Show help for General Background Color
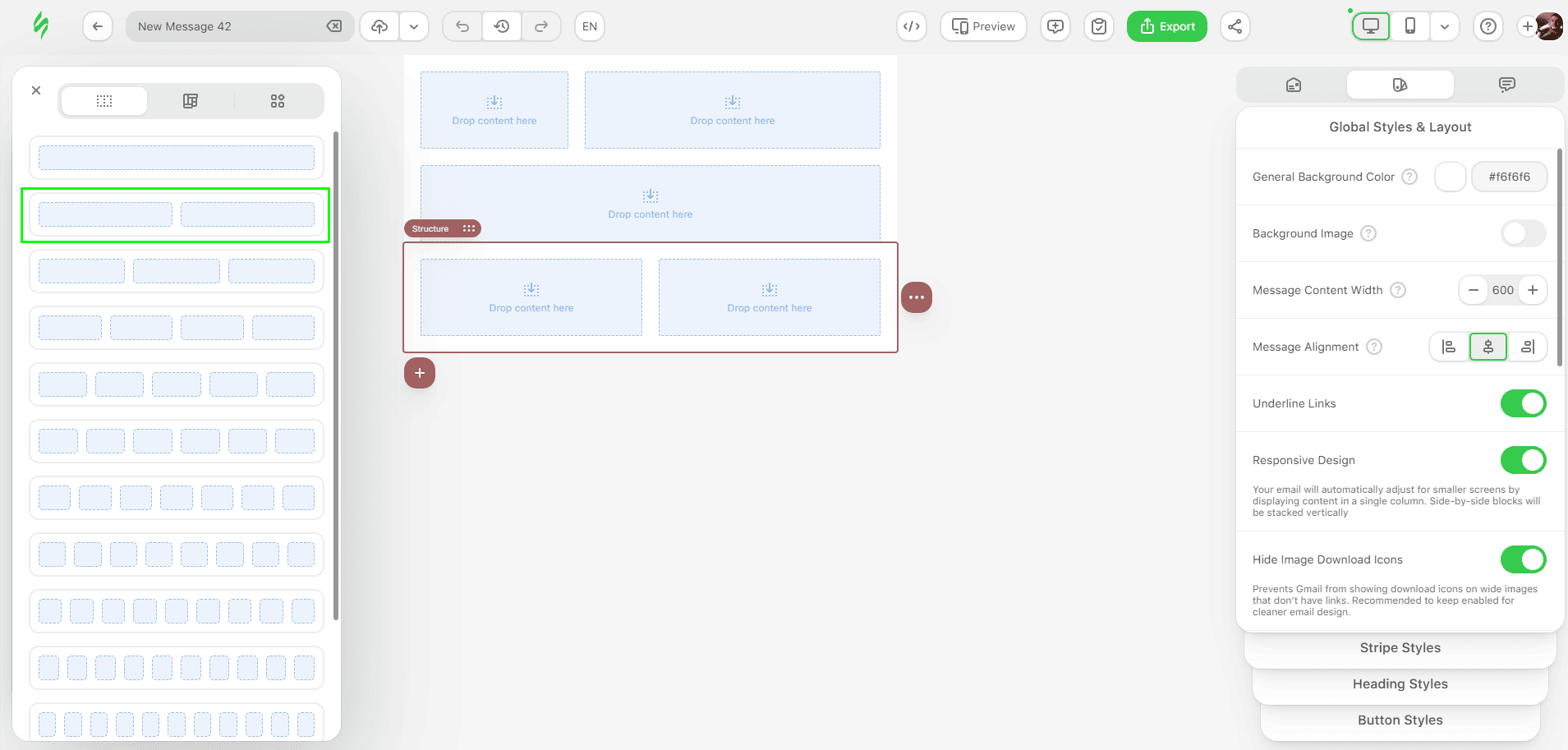 [x=1409, y=177]
